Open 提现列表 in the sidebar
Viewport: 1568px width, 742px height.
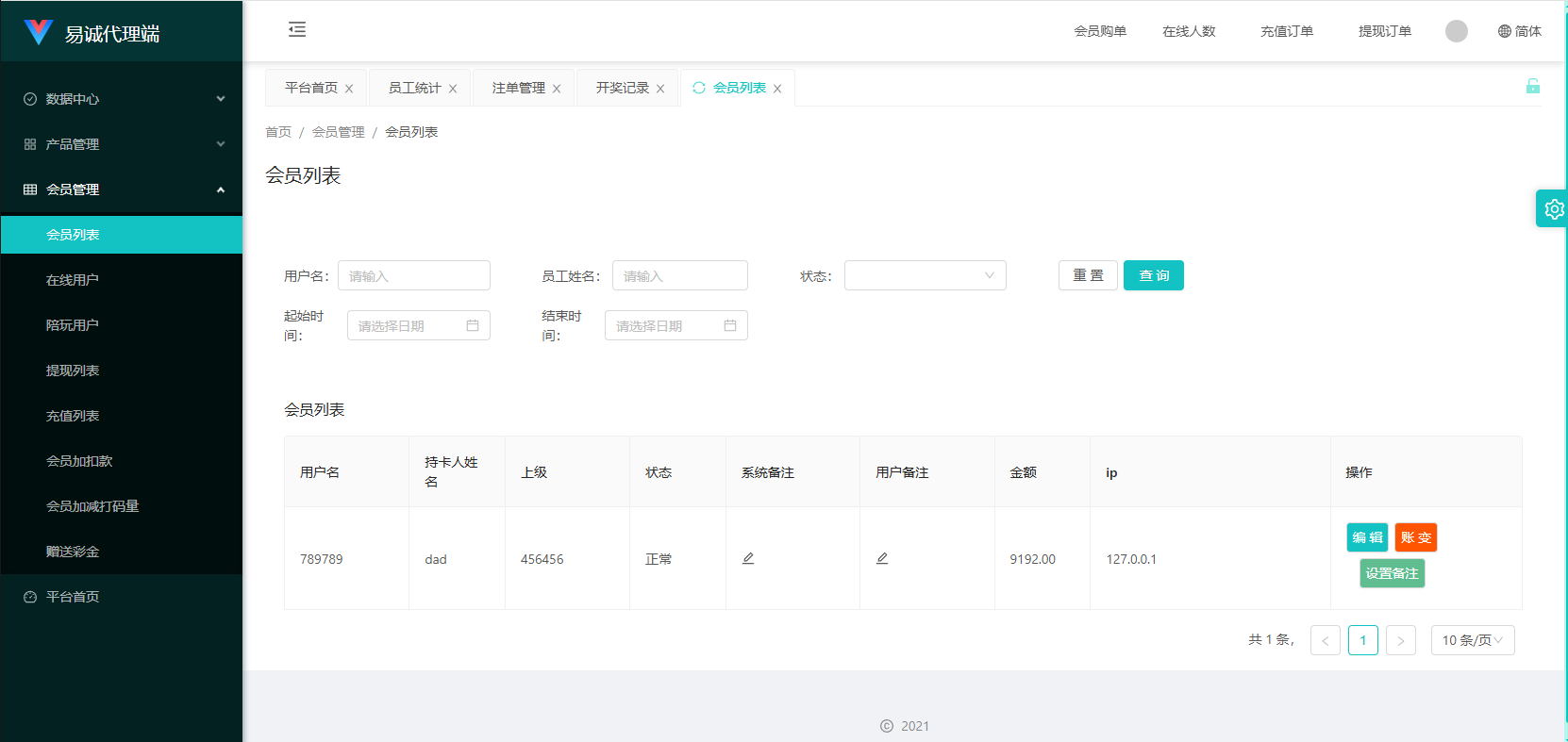(x=73, y=371)
